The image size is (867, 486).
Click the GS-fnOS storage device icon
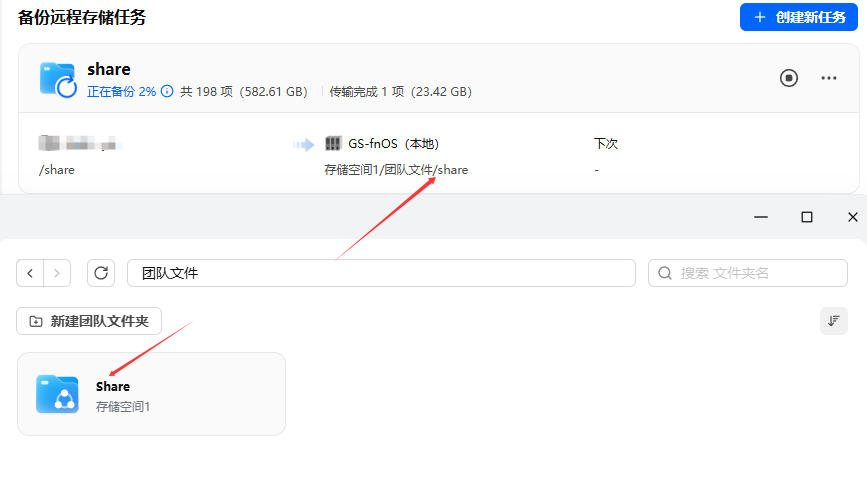point(333,144)
